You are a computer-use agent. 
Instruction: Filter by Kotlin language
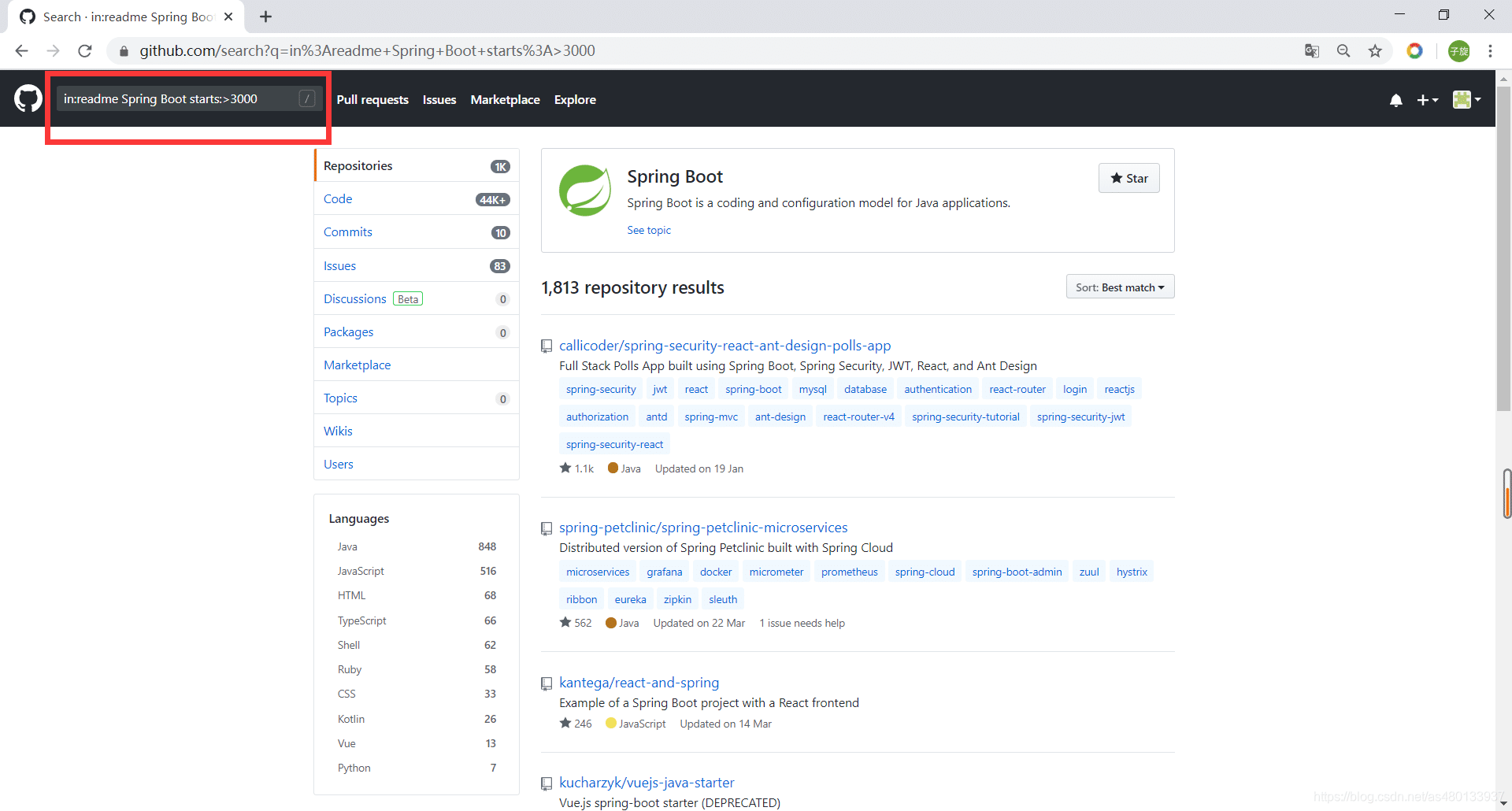[417, 719]
